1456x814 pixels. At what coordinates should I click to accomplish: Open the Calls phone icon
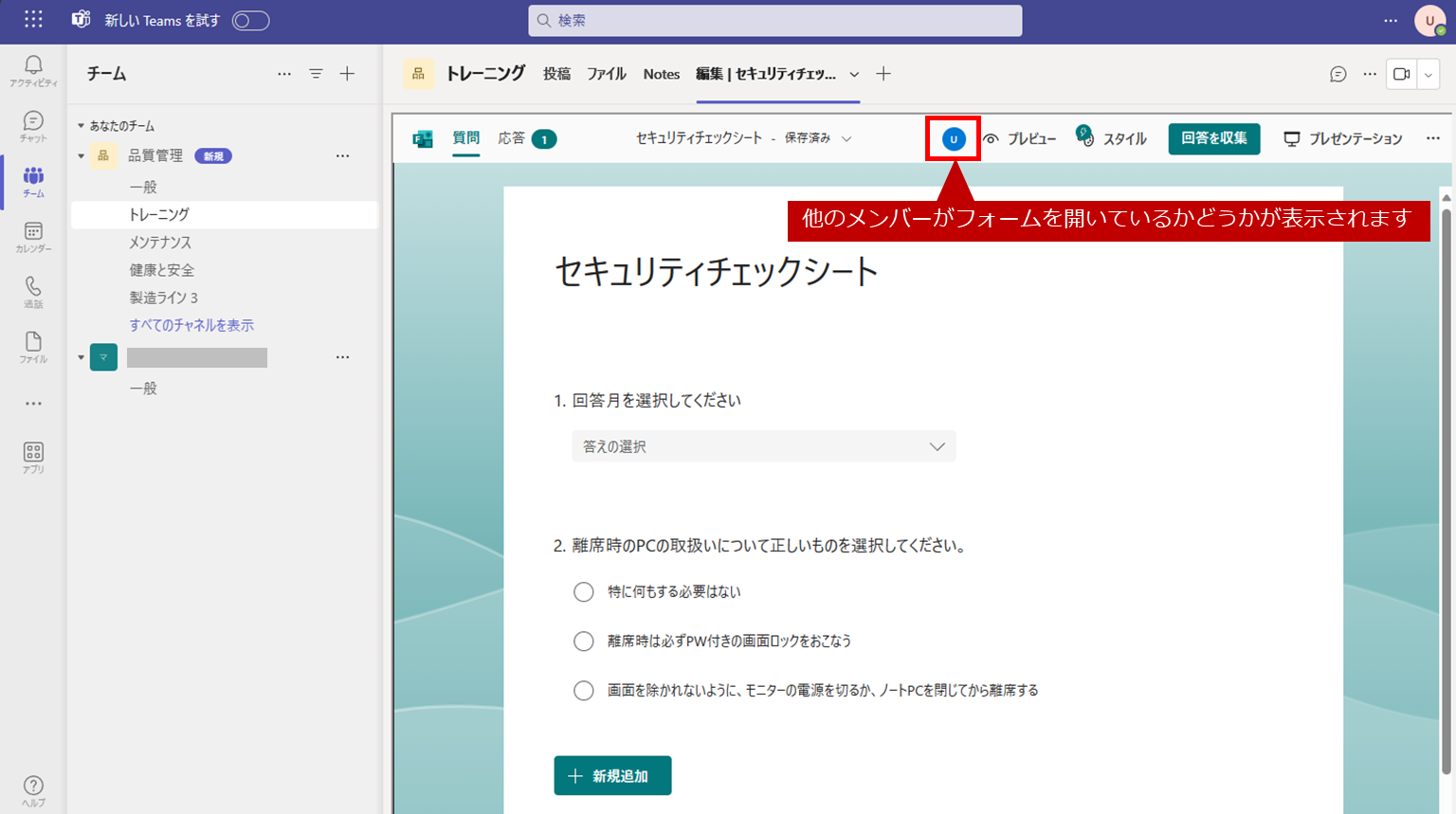pyautogui.click(x=33, y=292)
